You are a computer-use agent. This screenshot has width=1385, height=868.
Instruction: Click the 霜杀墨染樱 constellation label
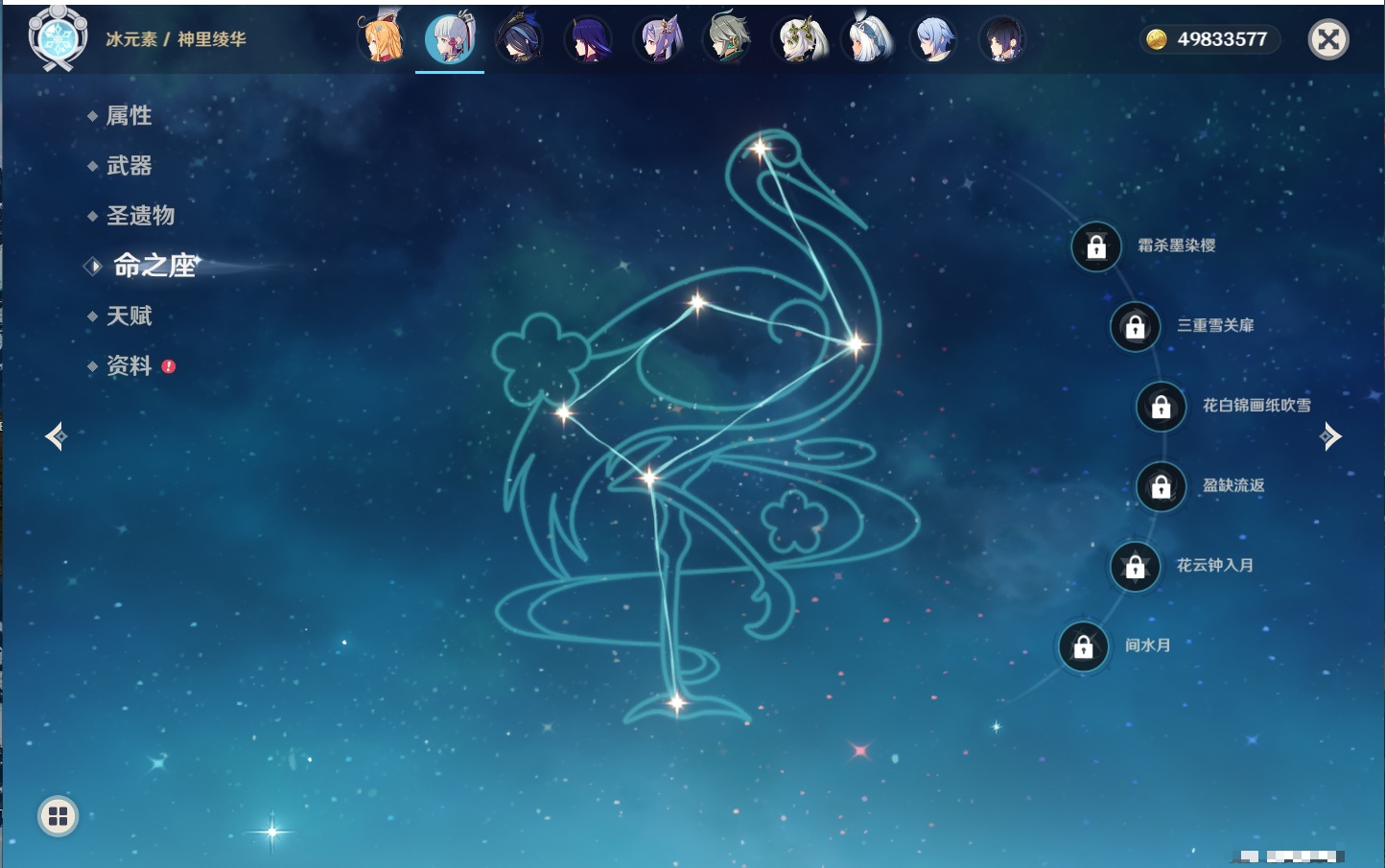click(x=1176, y=246)
